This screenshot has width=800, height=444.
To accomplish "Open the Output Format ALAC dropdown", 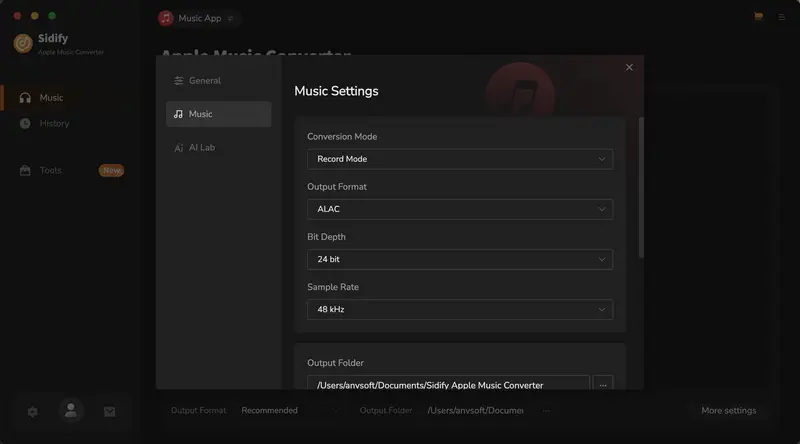I will pyautogui.click(x=459, y=209).
